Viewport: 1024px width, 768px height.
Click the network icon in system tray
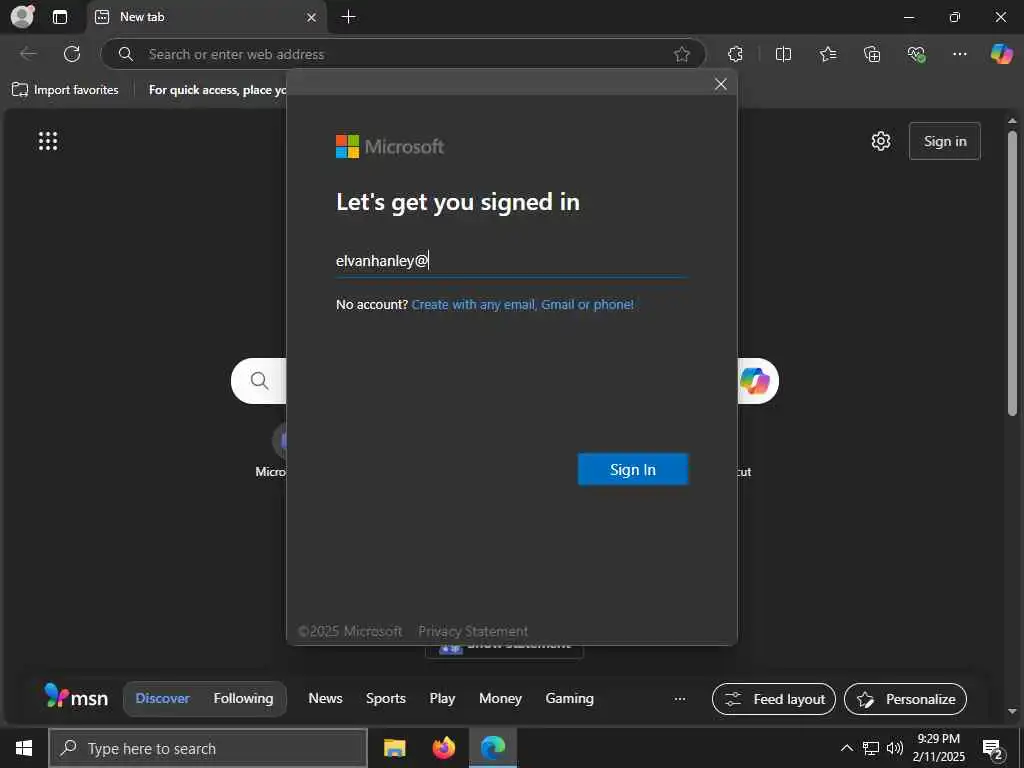pyautogui.click(x=871, y=748)
